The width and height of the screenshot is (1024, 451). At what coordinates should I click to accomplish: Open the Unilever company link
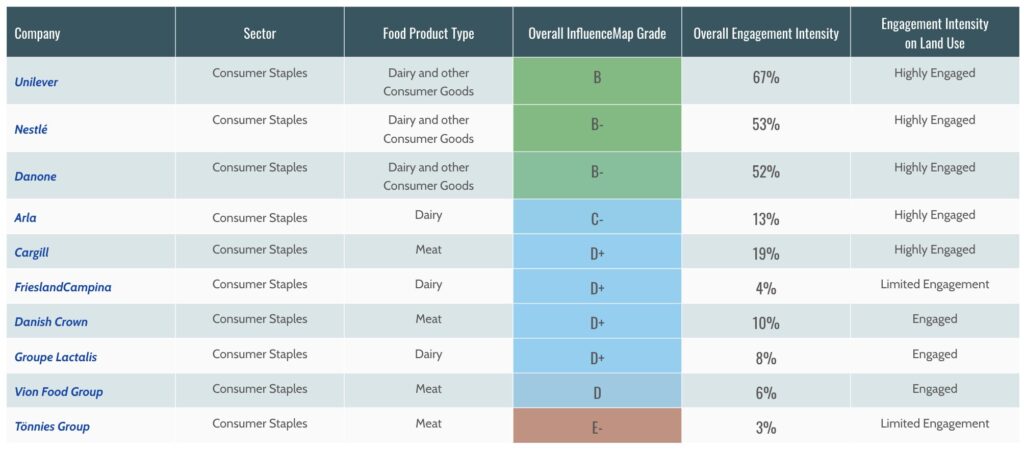coord(36,82)
